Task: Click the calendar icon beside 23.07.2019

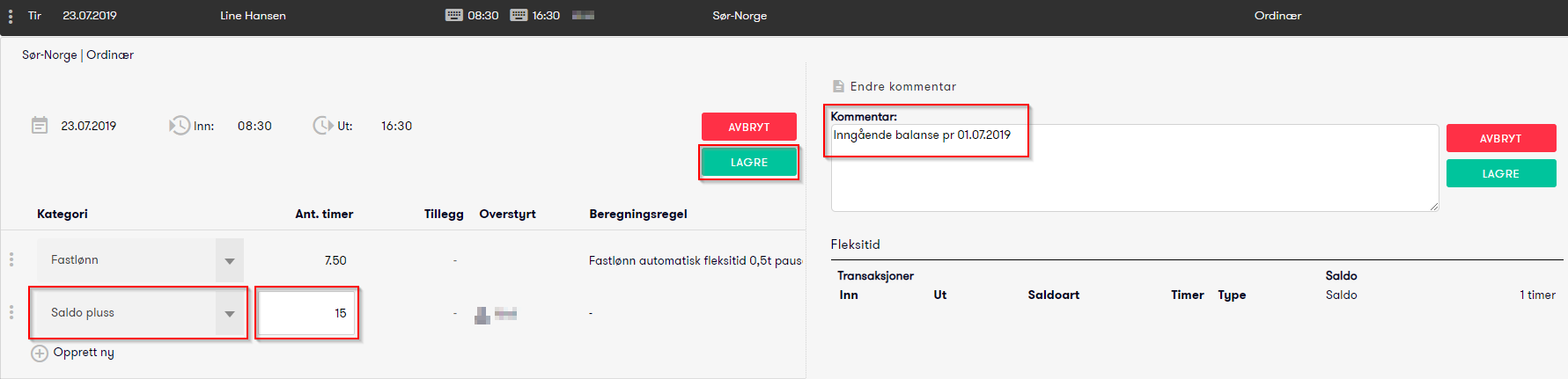Action: [40, 126]
